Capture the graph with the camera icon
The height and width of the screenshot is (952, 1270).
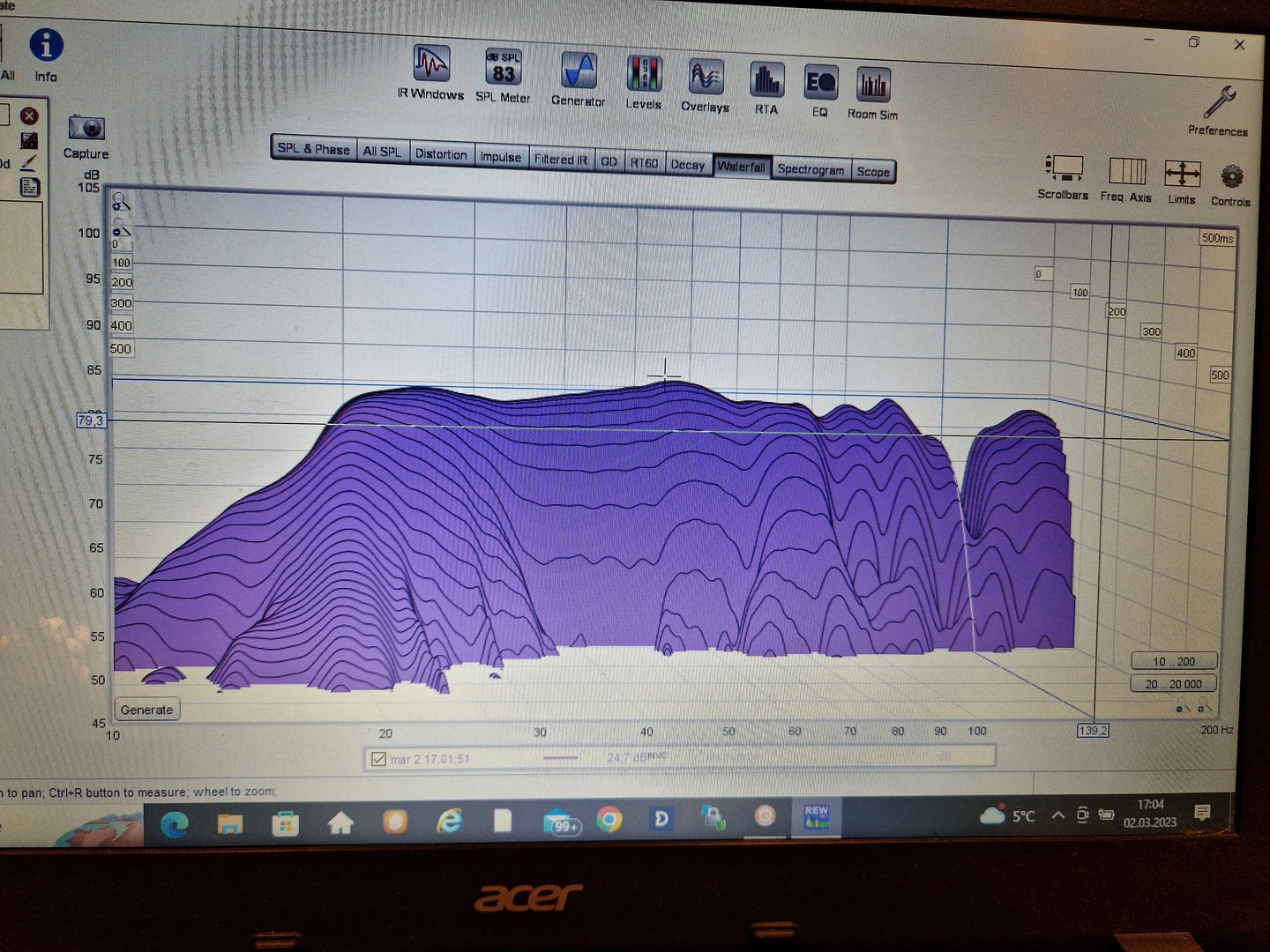coord(86,138)
